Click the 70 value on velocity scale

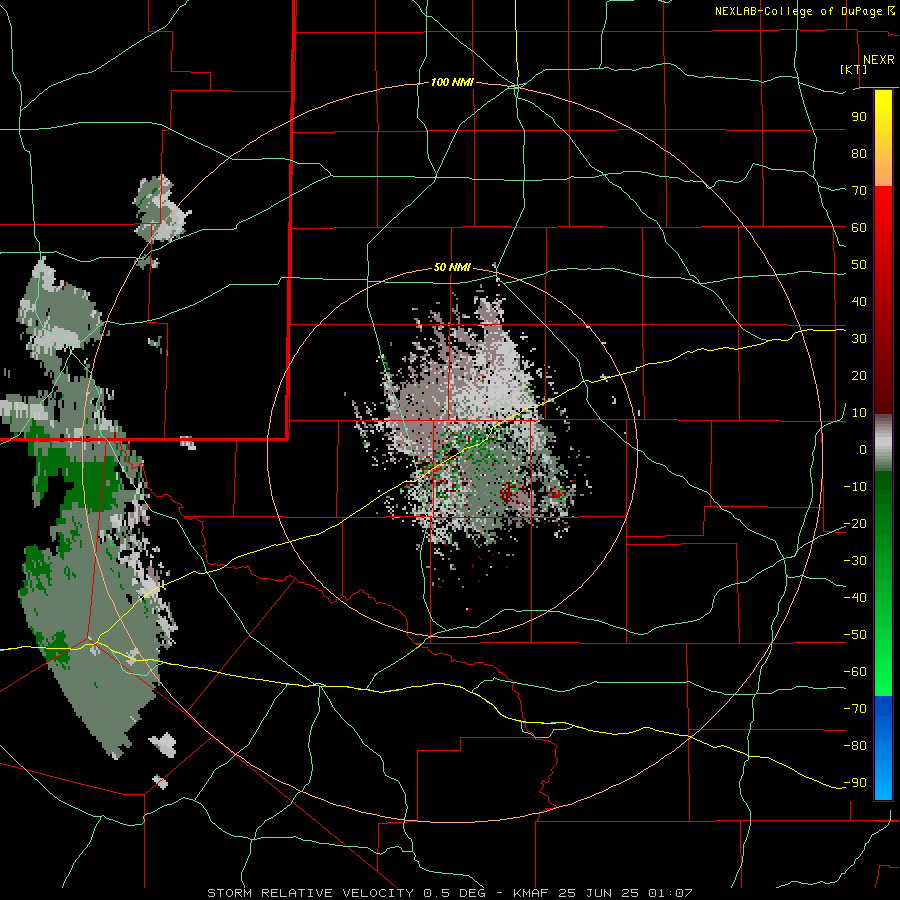(859, 191)
